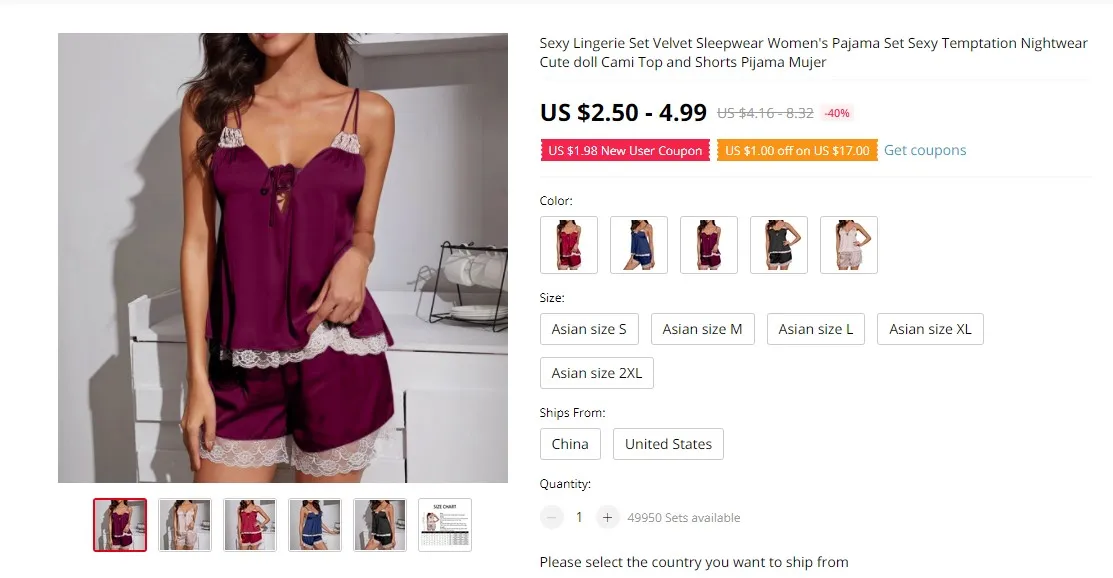Viewport: 1113px width, 578px height.
Task: Pick Asian size 2XL
Action: pos(597,373)
